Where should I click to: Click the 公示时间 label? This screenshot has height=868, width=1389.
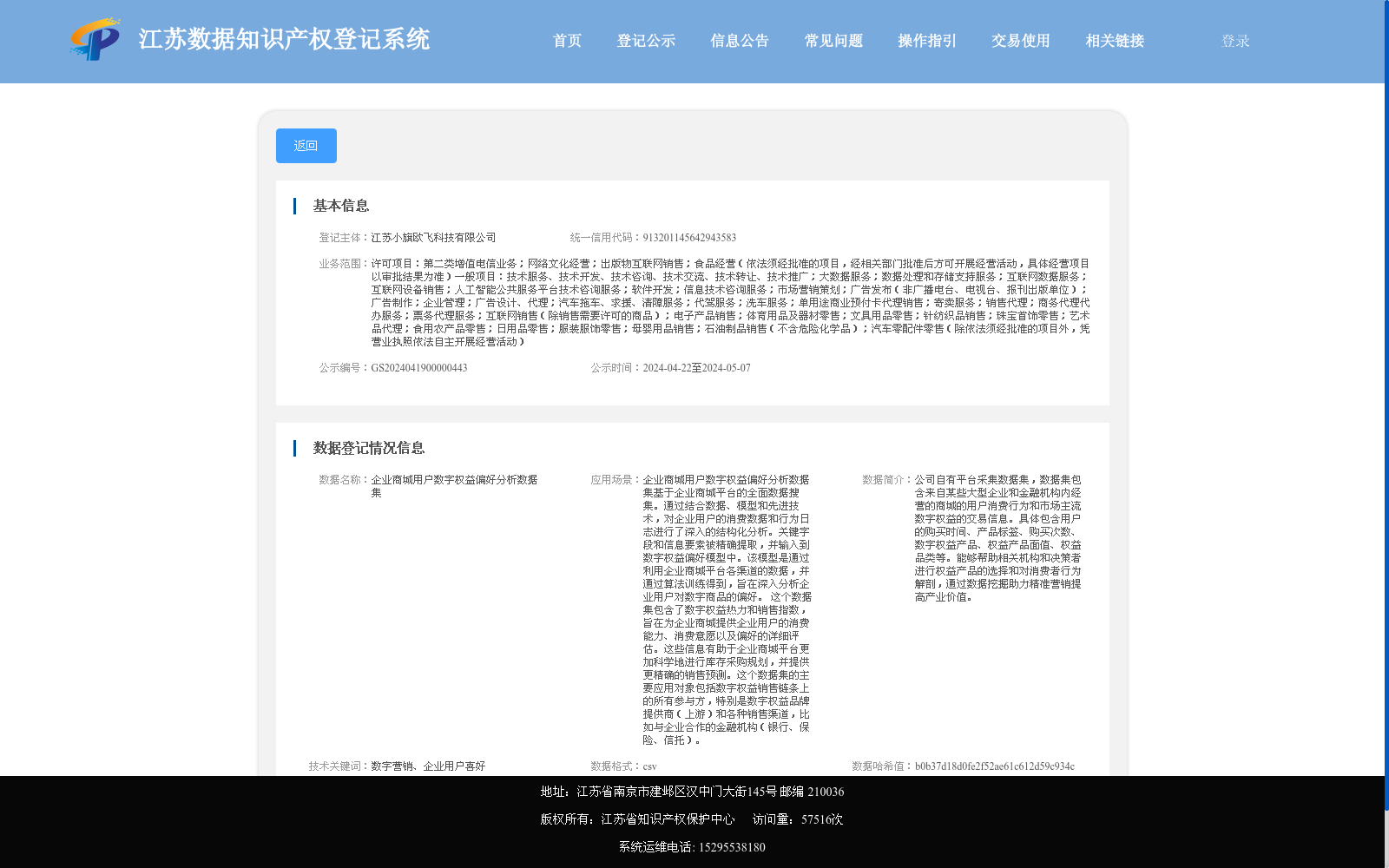(616, 368)
